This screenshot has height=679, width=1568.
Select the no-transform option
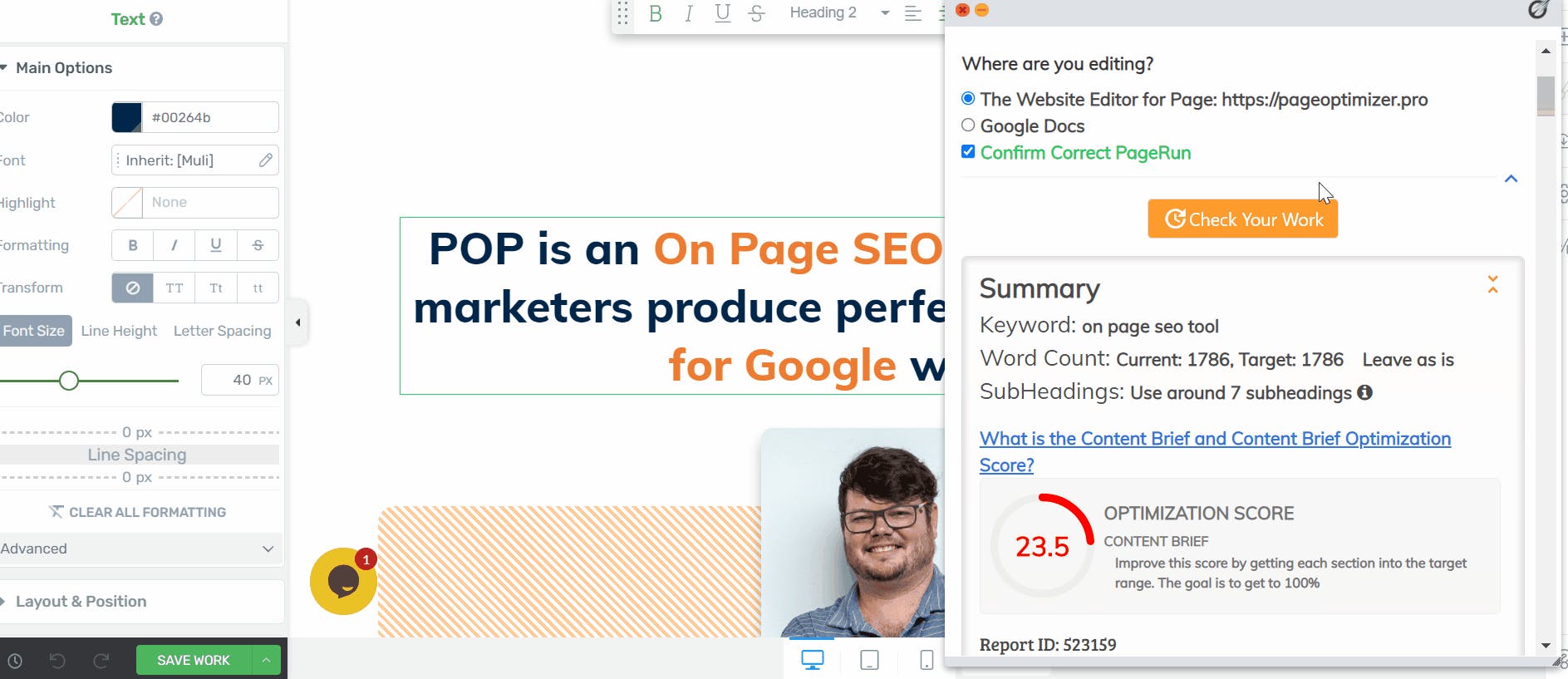(132, 288)
